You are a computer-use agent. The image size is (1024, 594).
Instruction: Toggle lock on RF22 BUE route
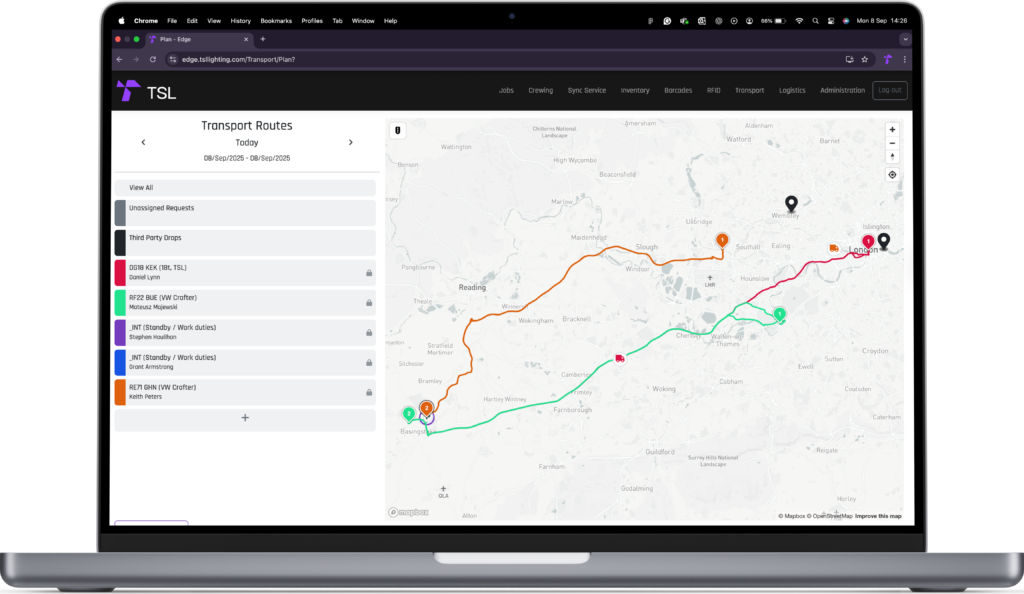click(369, 303)
